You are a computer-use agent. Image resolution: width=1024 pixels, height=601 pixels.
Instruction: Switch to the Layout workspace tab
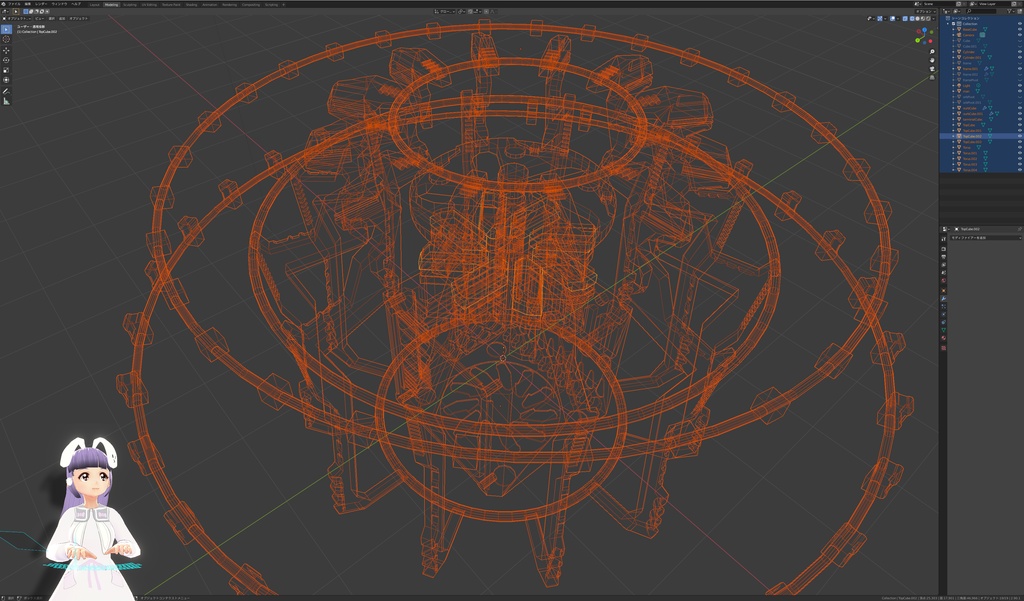pos(95,4)
